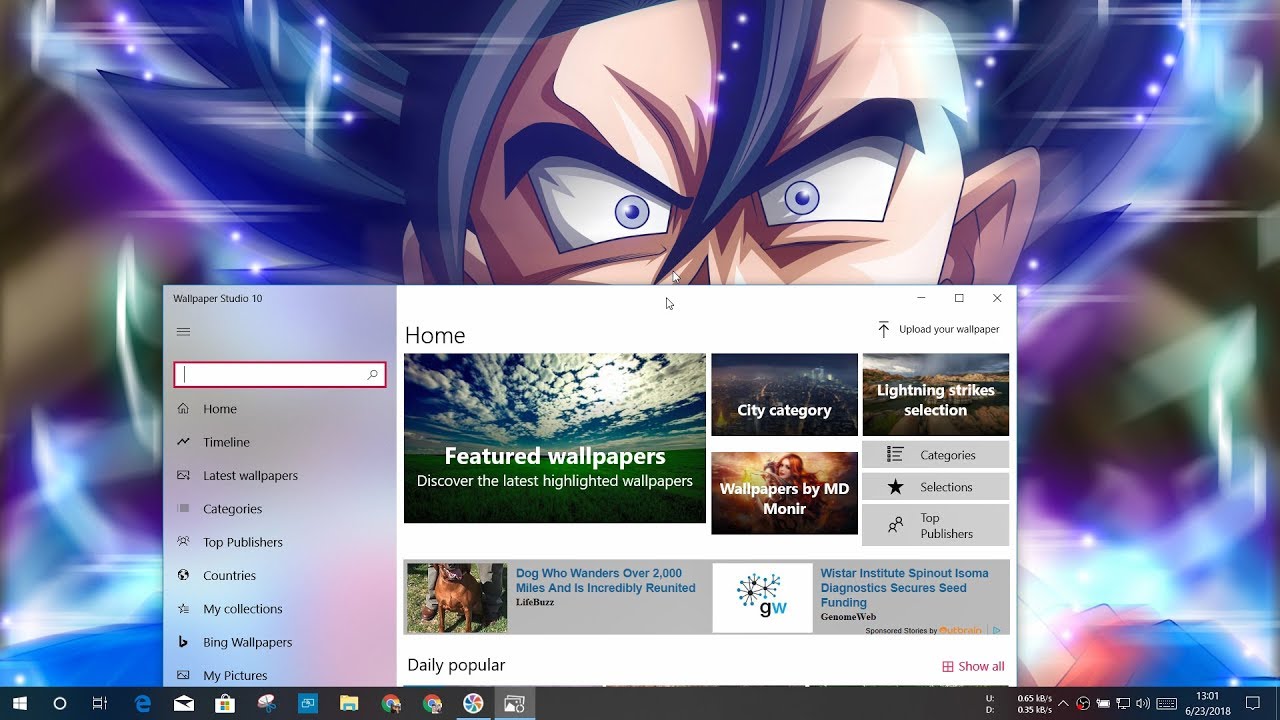The image size is (1280, 720).
Task: Click the Selections star button
Action: (935, 487)
